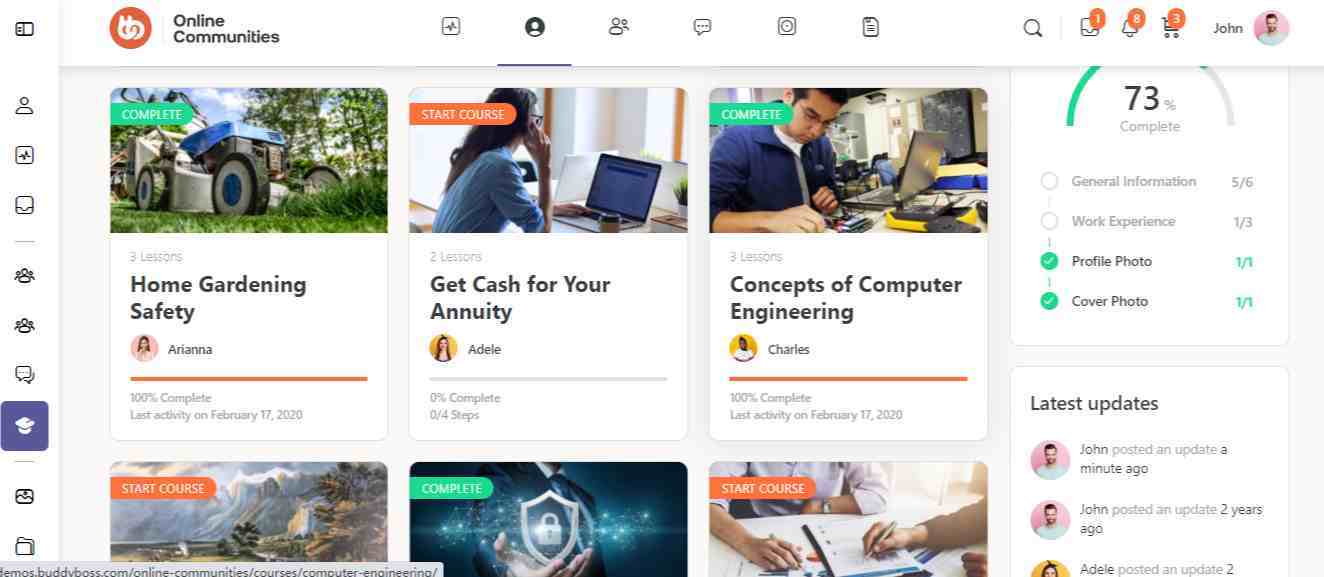Open messages inbox icon in header
1324x577 pixels.
[1090, 28]
